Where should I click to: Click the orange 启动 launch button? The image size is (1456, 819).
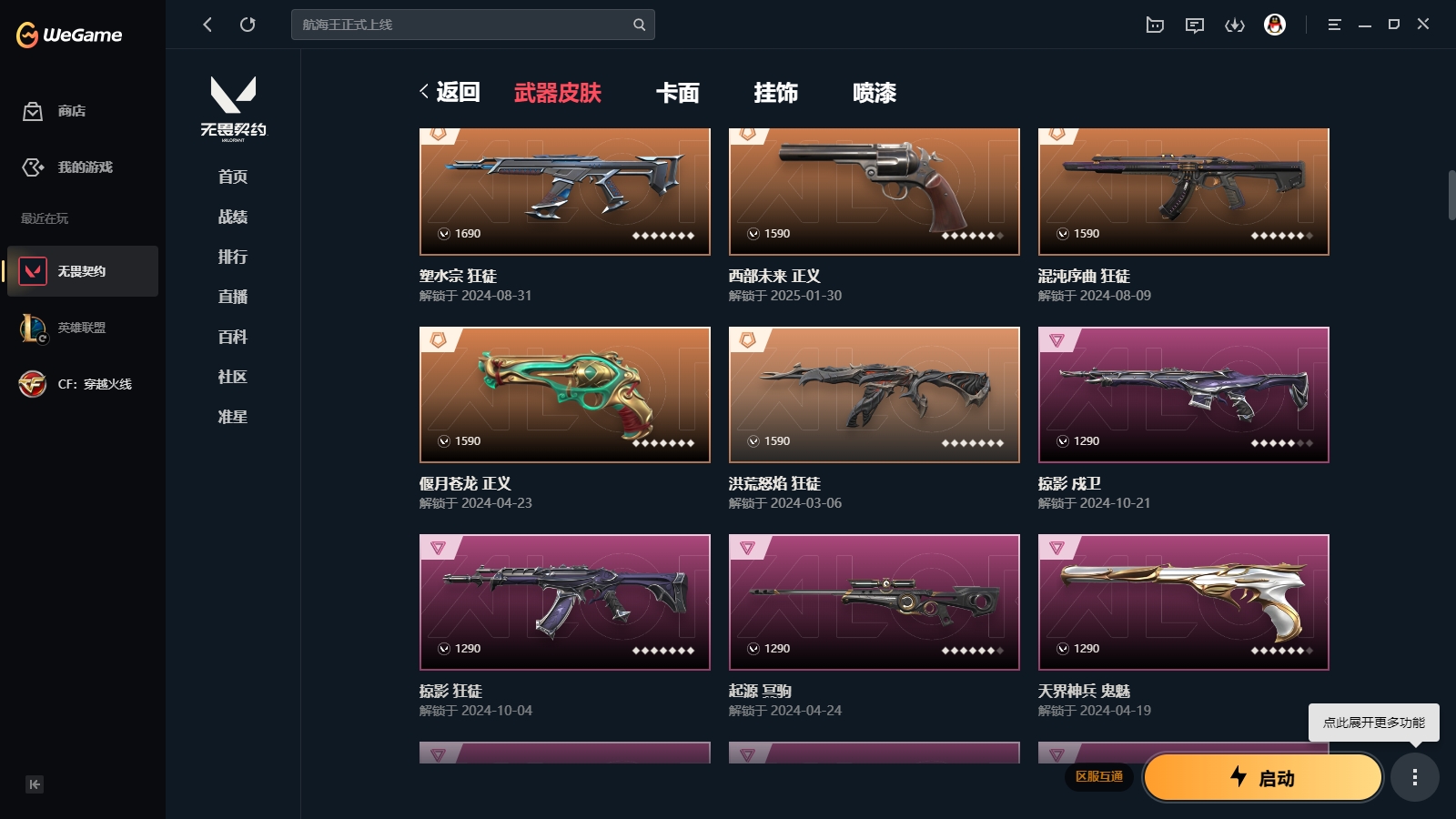(x=1262, y=777)
